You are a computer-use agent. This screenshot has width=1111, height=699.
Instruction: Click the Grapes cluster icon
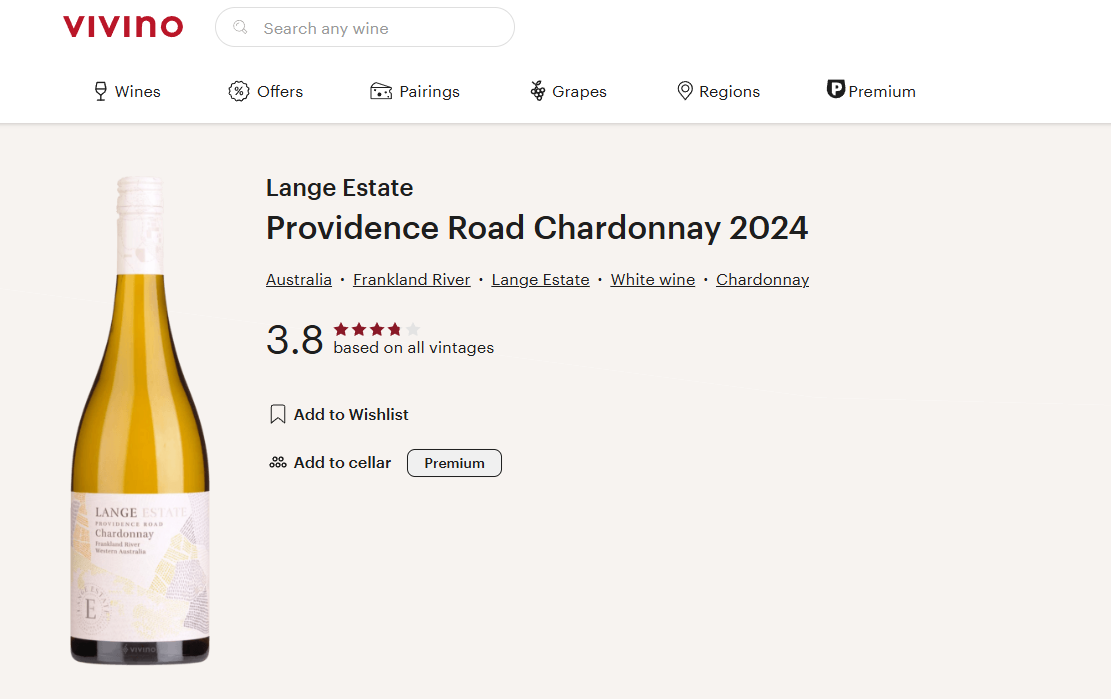pyautogui.click(x=538, y=92)
